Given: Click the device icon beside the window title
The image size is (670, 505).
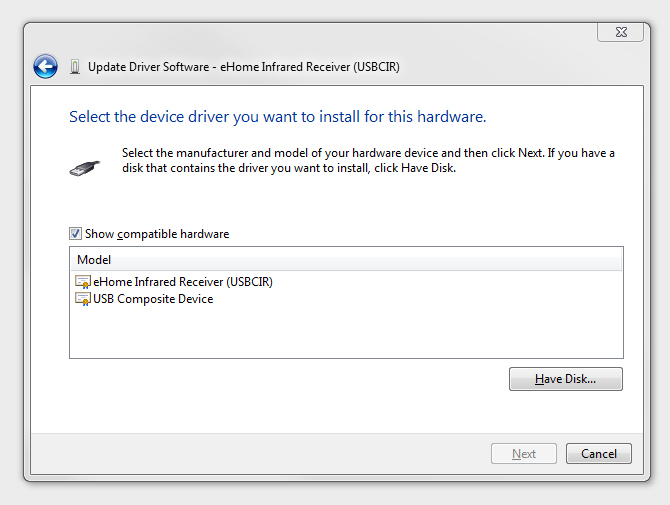Looking at the screenshot, I should [75, 67].
